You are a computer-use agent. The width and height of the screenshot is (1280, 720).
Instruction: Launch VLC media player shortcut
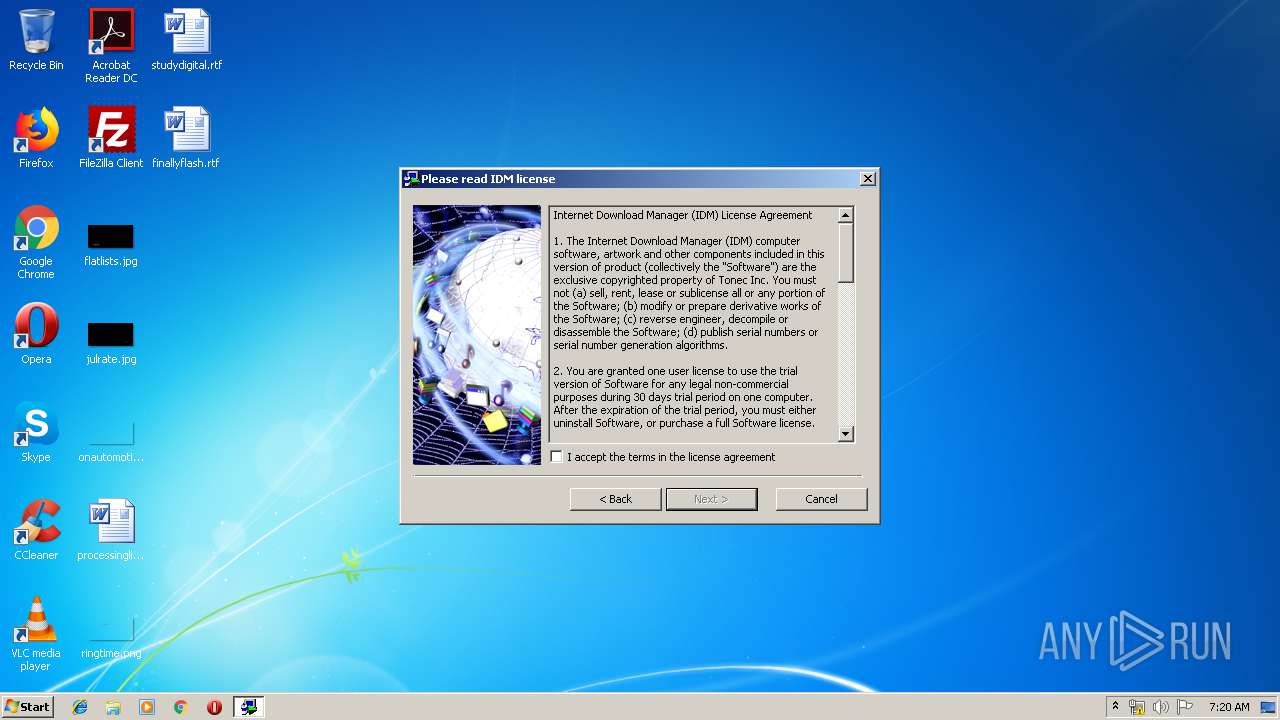[36, 634]
